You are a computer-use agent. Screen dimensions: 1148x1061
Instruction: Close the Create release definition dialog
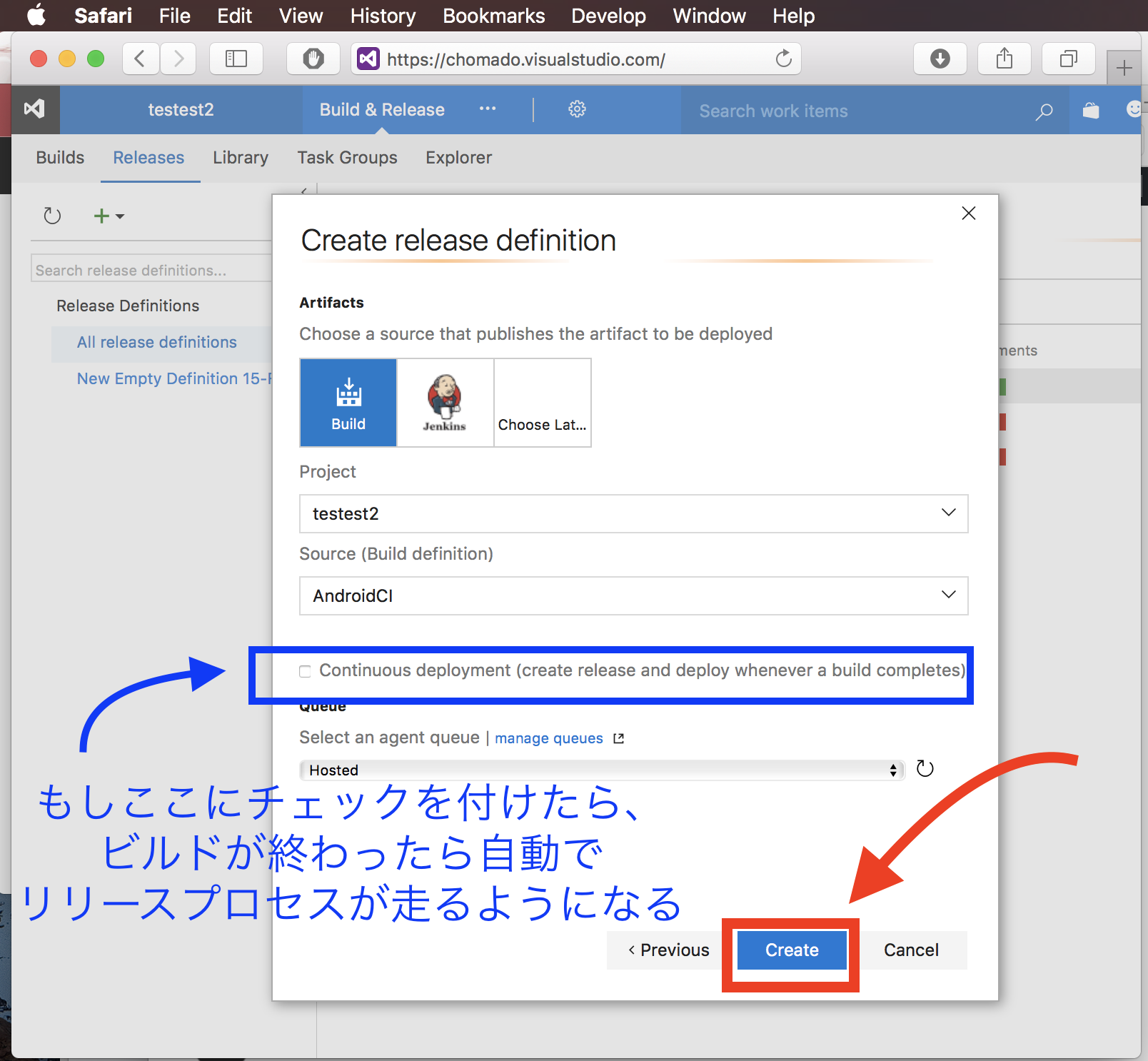969,213
